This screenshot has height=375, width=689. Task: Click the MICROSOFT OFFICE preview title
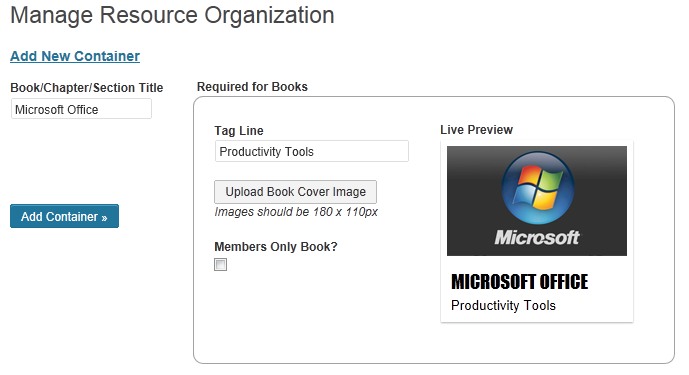click(x=519, y=282)
